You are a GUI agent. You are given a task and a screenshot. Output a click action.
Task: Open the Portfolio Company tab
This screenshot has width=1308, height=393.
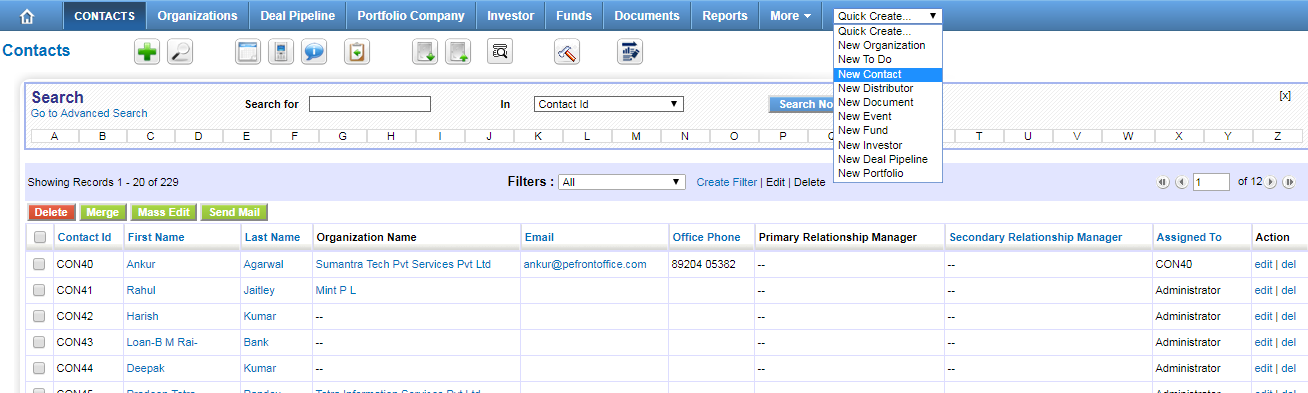pyautogui.click(x=411, y=16)
